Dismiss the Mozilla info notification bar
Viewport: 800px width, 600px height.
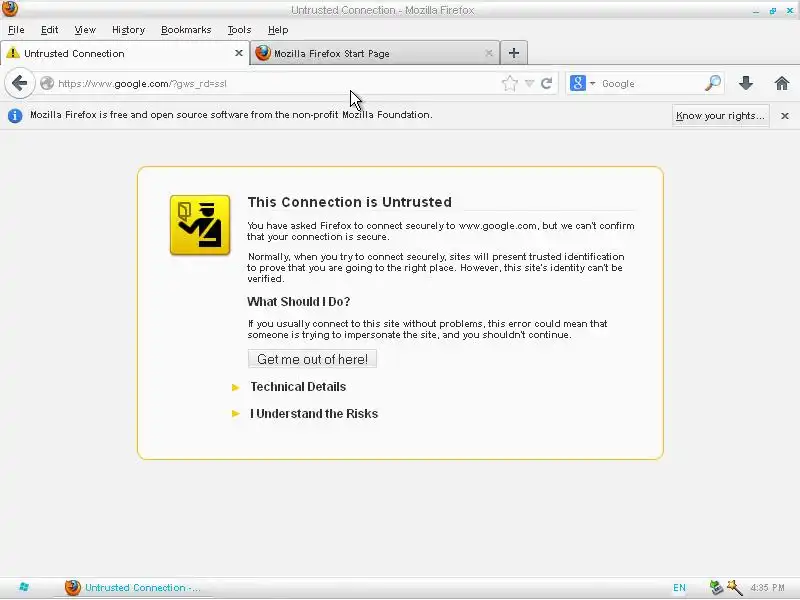(x=785, y=116)
